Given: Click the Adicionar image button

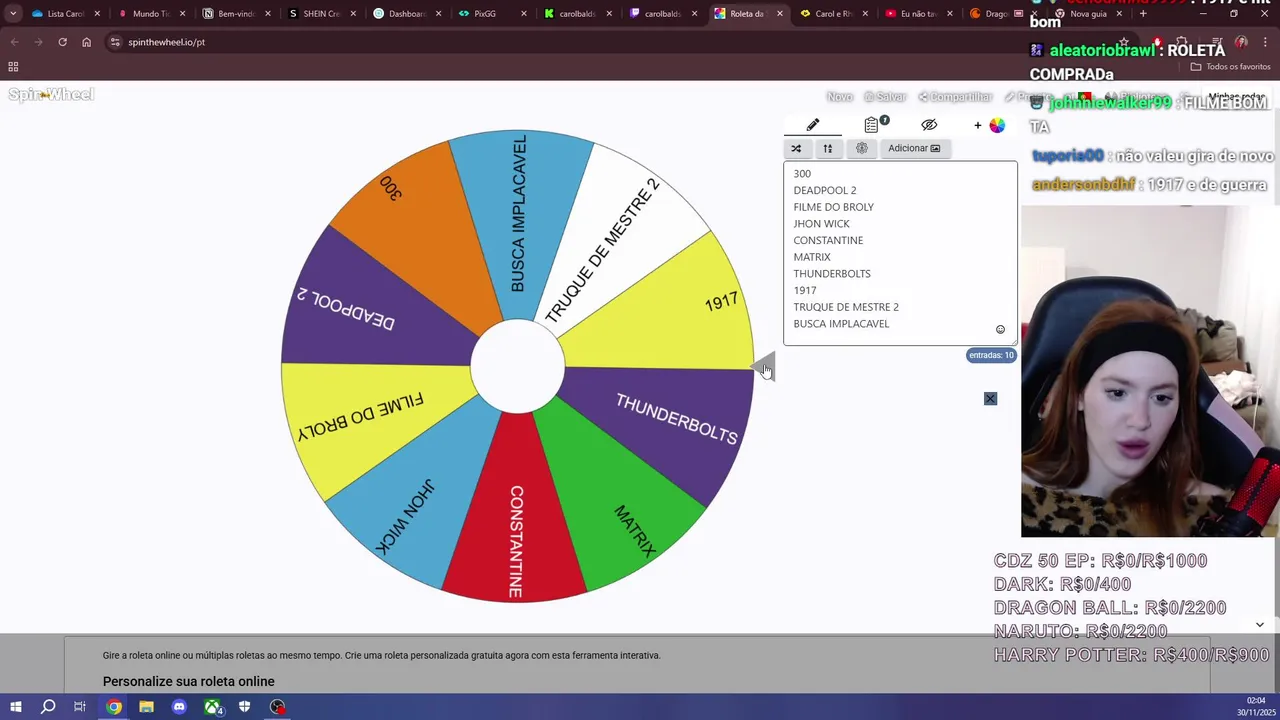Looking at the screenshot, I should point(914,148).
